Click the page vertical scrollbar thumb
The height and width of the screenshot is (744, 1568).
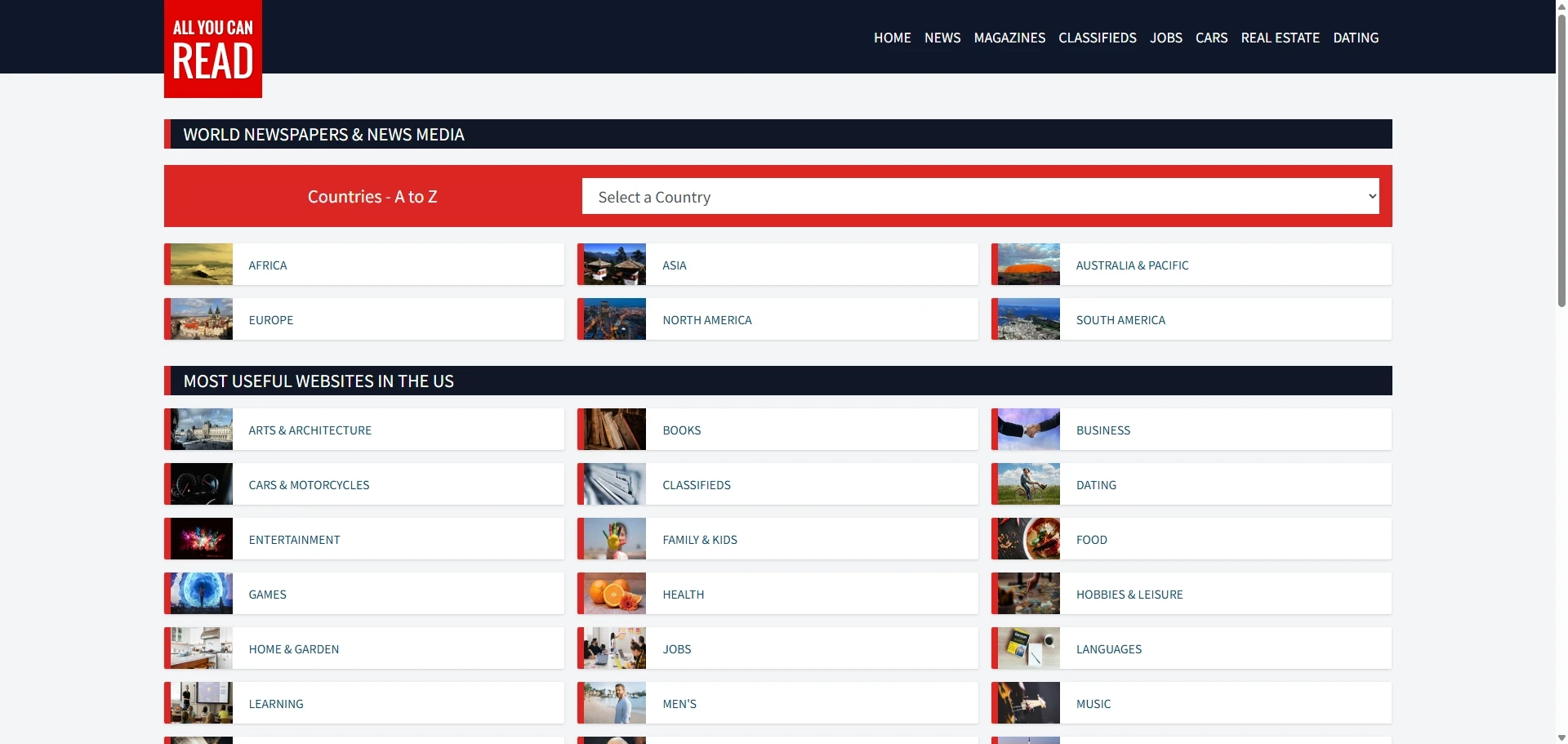point(1561,159)
